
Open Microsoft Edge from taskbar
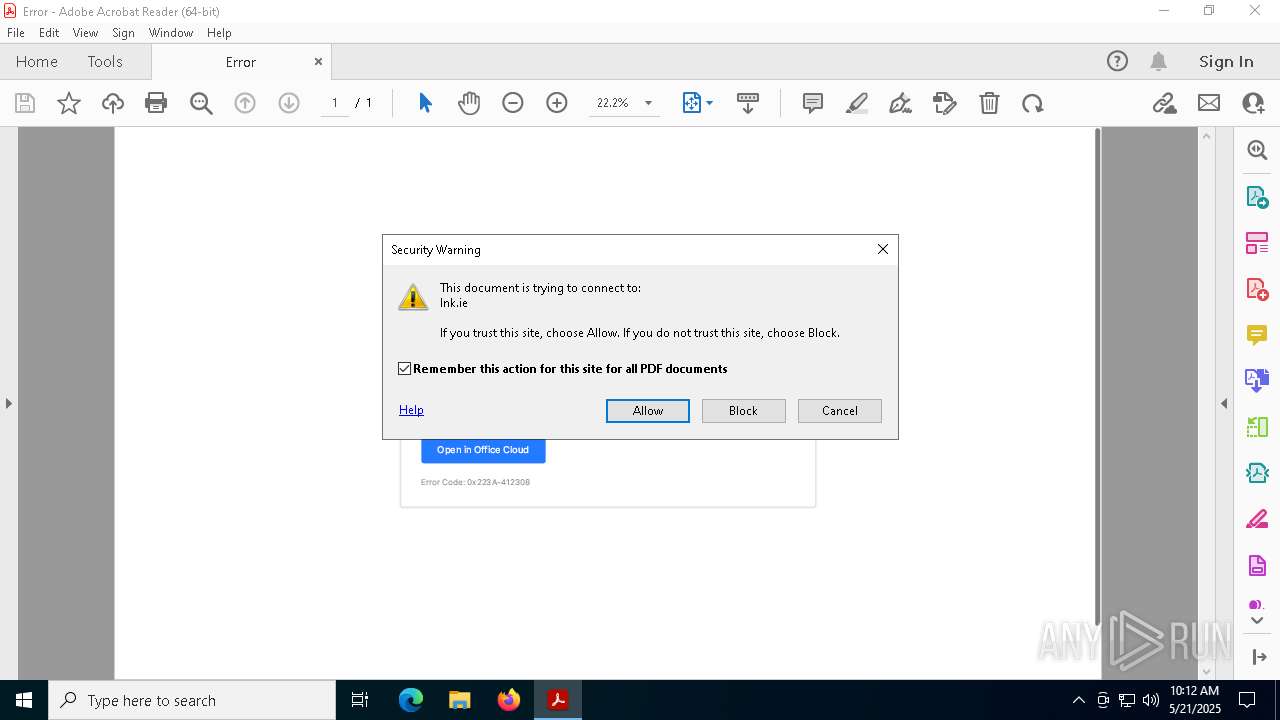(411, 700)
